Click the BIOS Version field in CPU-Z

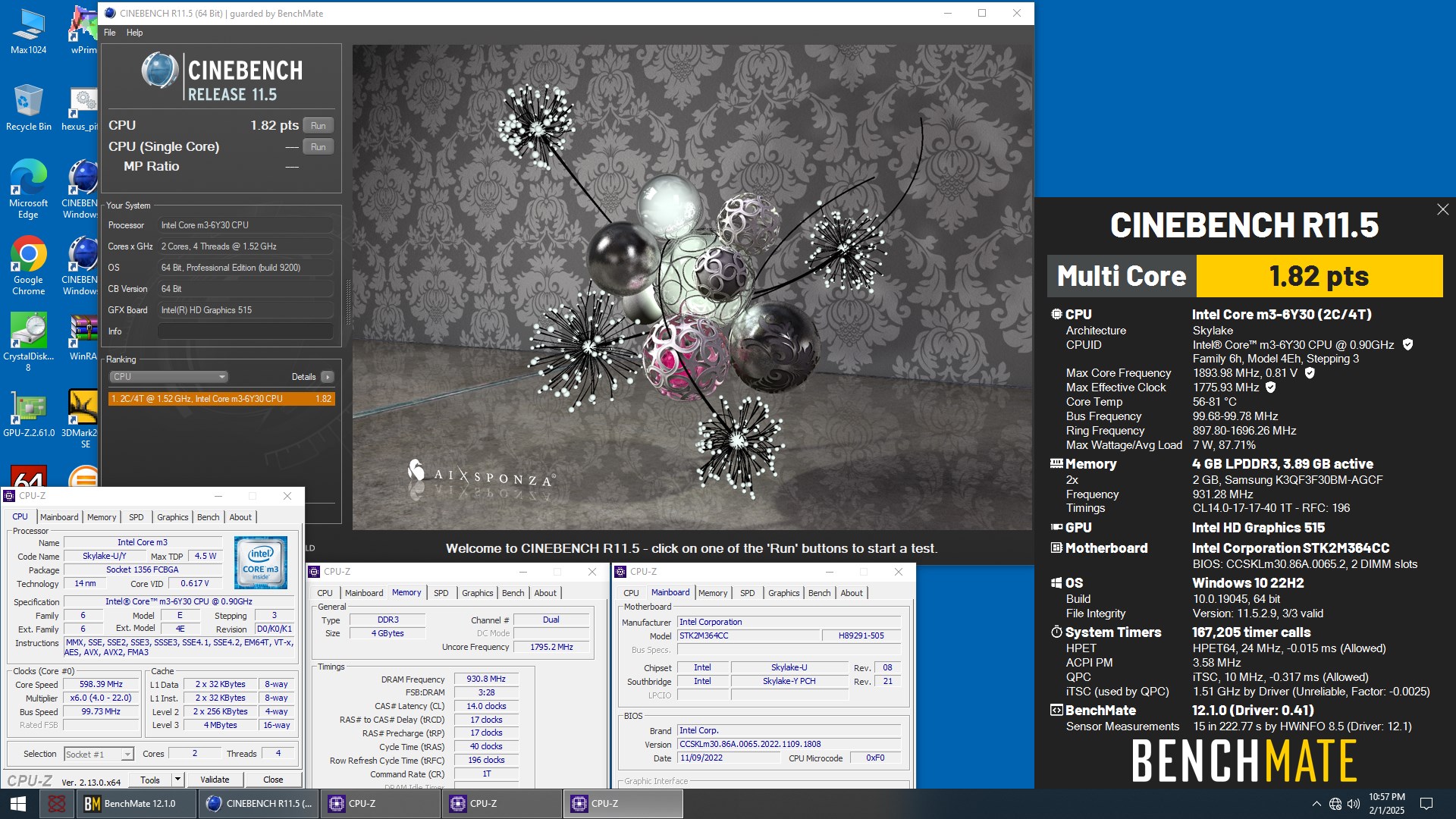click(x=789, y=745)
